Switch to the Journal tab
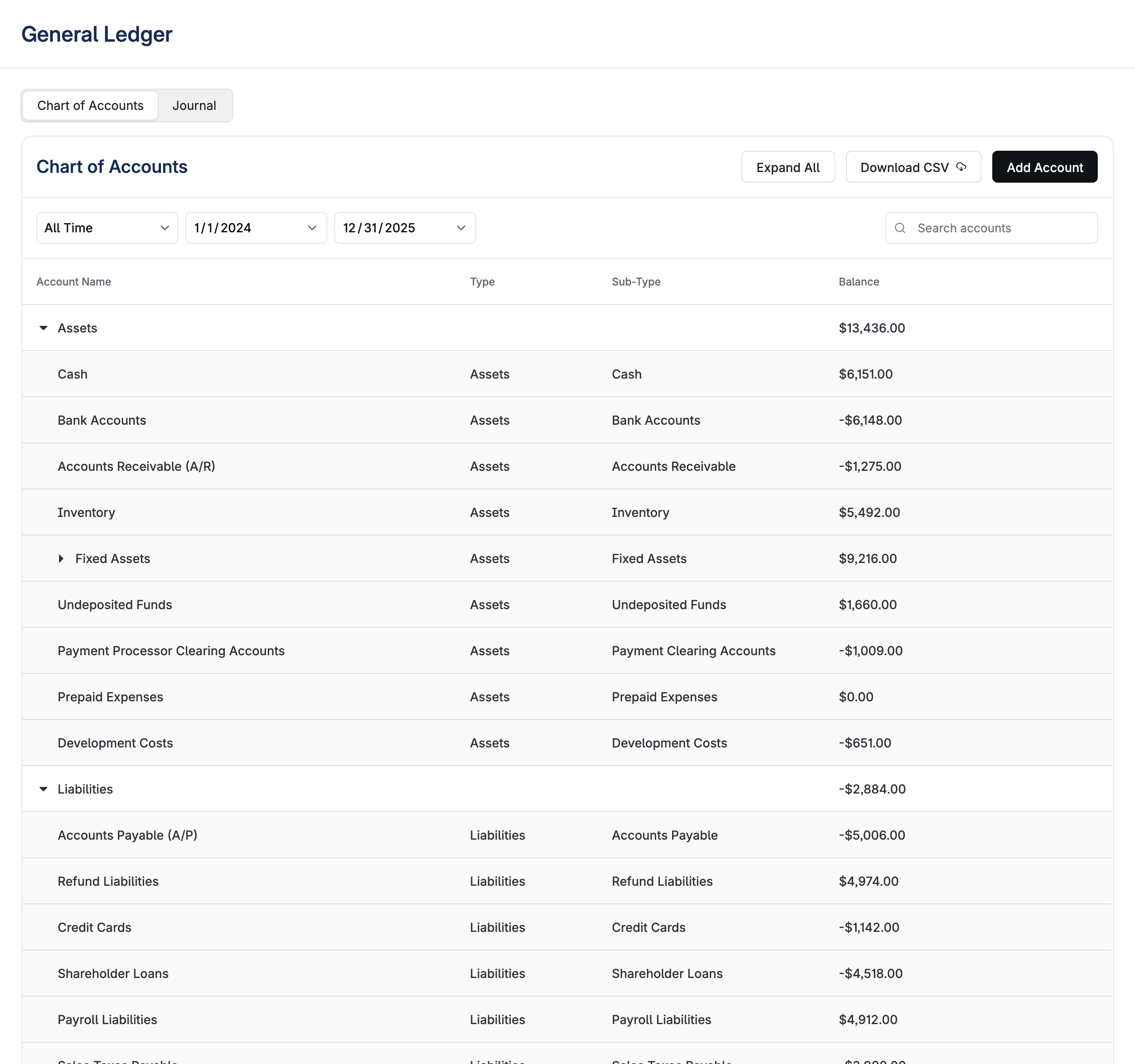The image size is (1135, 1064). click(194, 106)
